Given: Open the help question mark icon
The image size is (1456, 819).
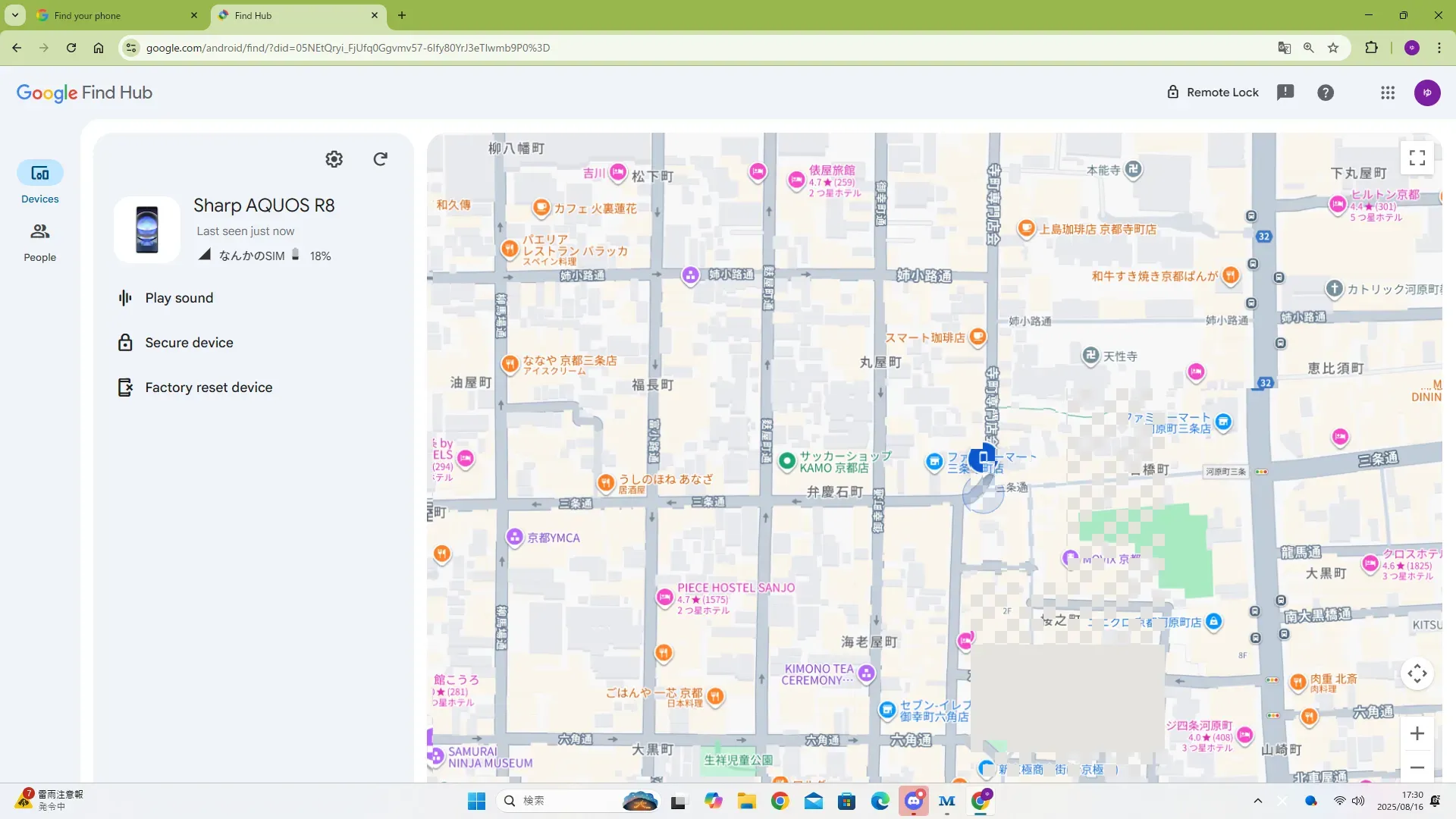Looking at the screenshot, I should tap(1325, 93).
